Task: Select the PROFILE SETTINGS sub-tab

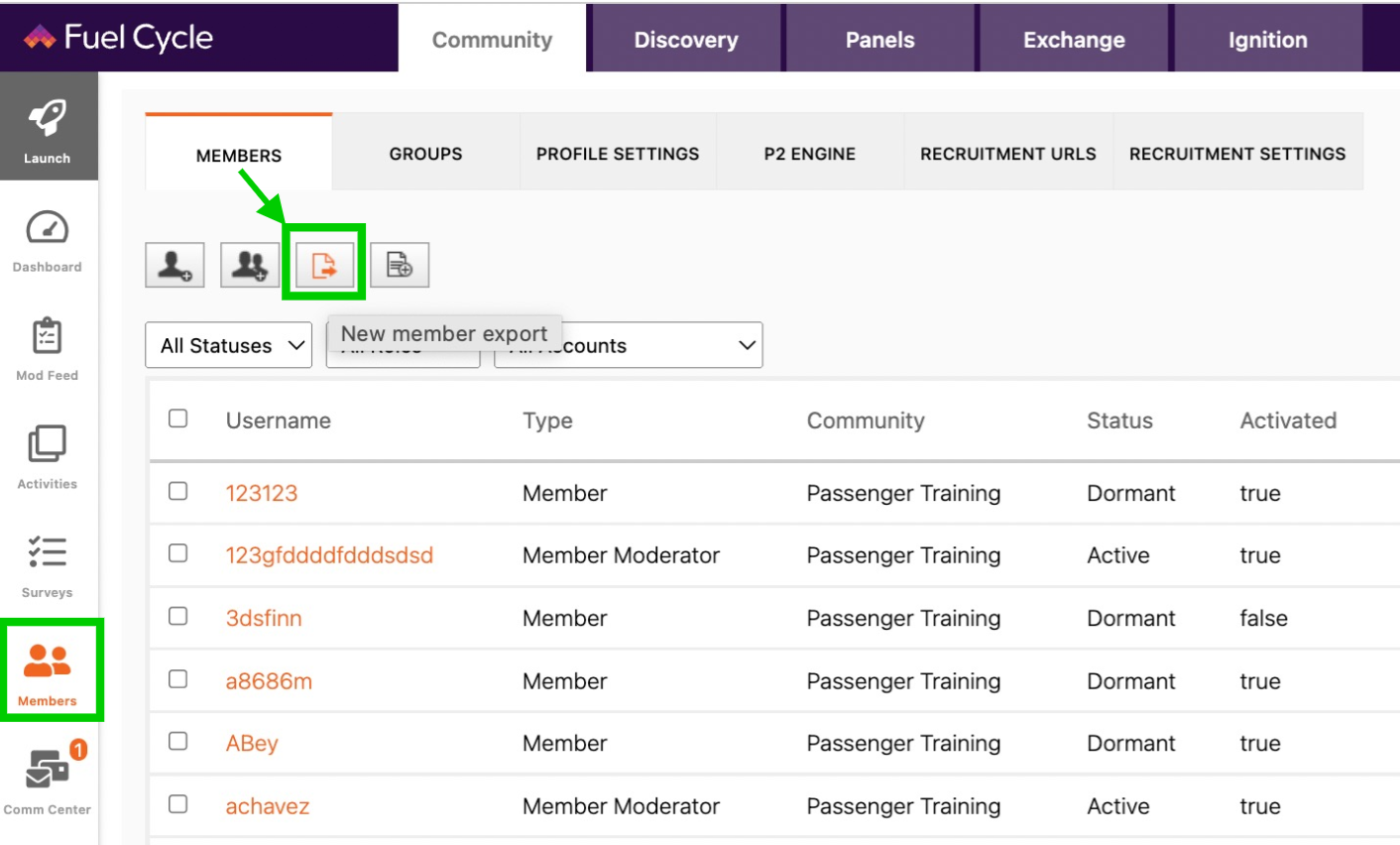Action: 618,153
